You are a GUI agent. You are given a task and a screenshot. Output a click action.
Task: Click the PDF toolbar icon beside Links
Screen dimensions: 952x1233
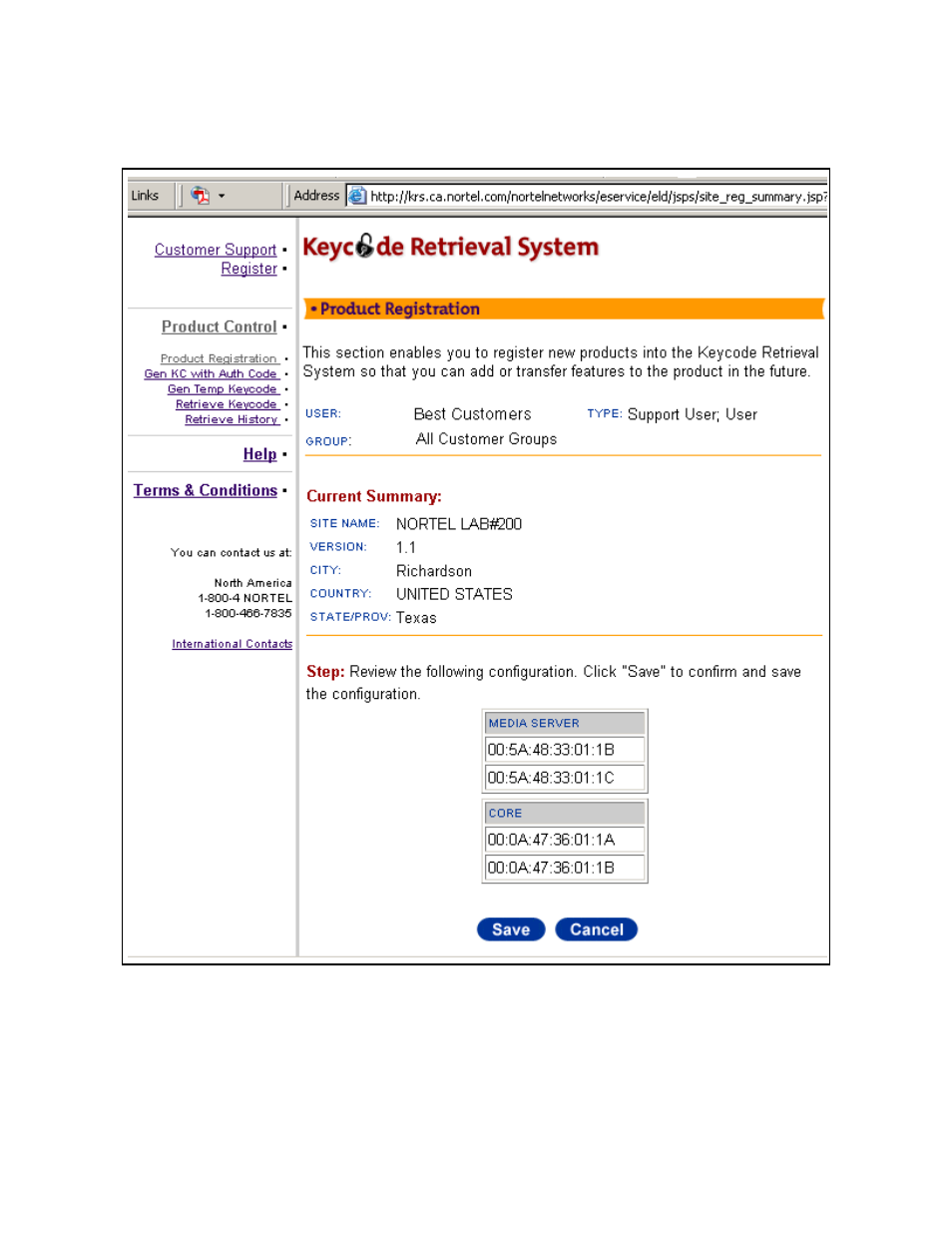coord(201,196)
